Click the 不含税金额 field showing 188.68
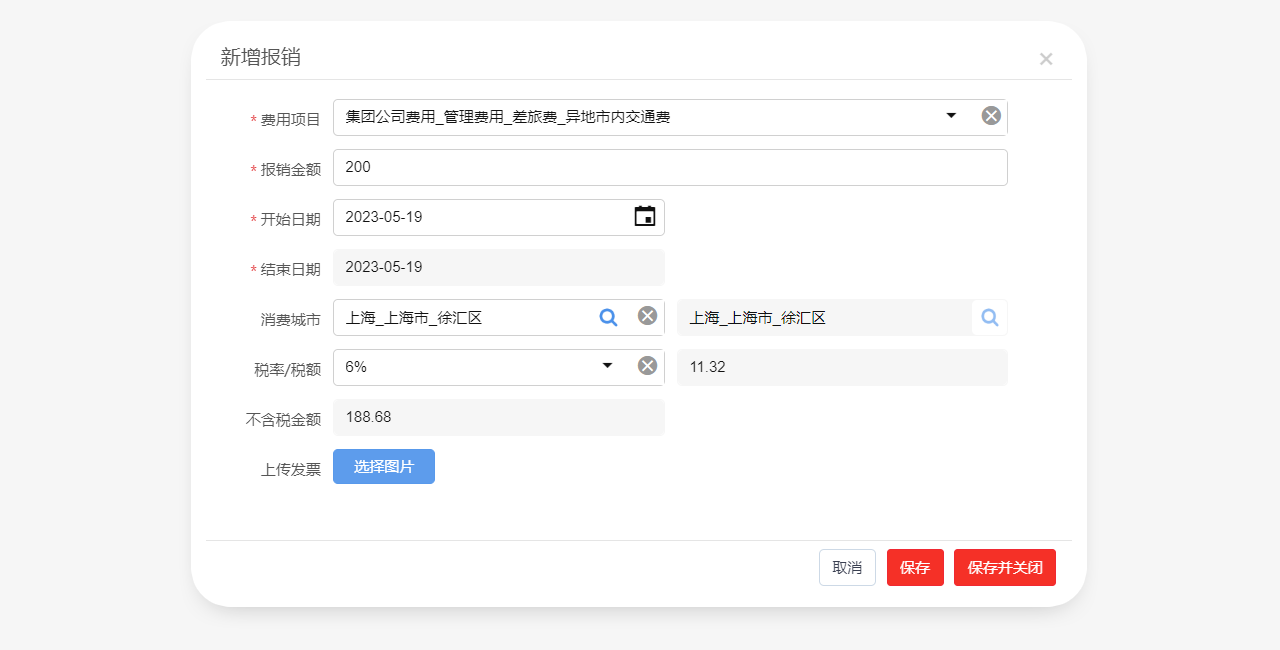 point(498,417)
